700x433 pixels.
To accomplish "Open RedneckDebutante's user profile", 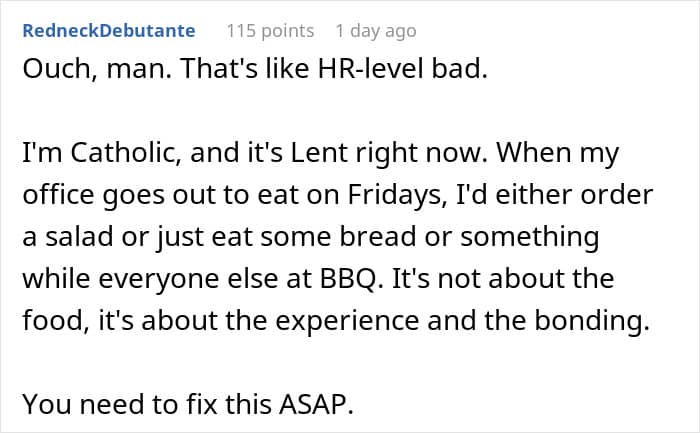I will click(x=109, y=31).
